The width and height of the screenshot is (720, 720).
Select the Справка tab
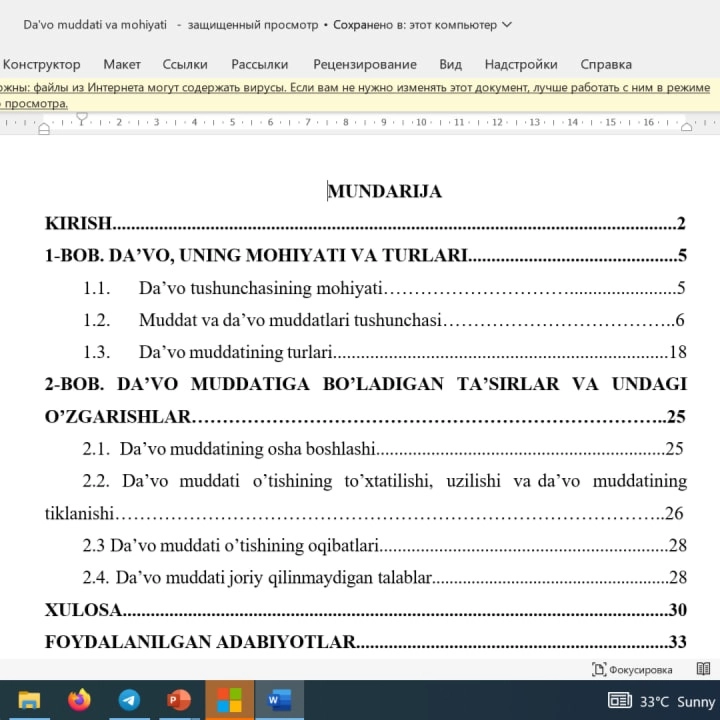pos(606,64)
